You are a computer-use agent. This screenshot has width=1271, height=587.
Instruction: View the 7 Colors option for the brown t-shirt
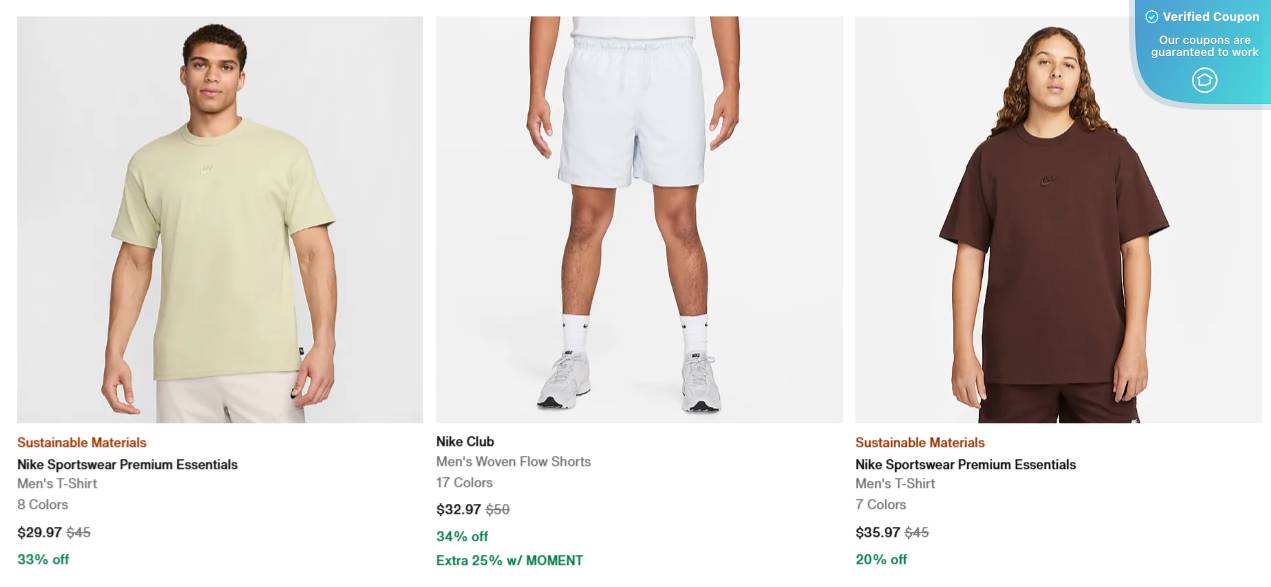pyautogui.click(x=881, y=504)
